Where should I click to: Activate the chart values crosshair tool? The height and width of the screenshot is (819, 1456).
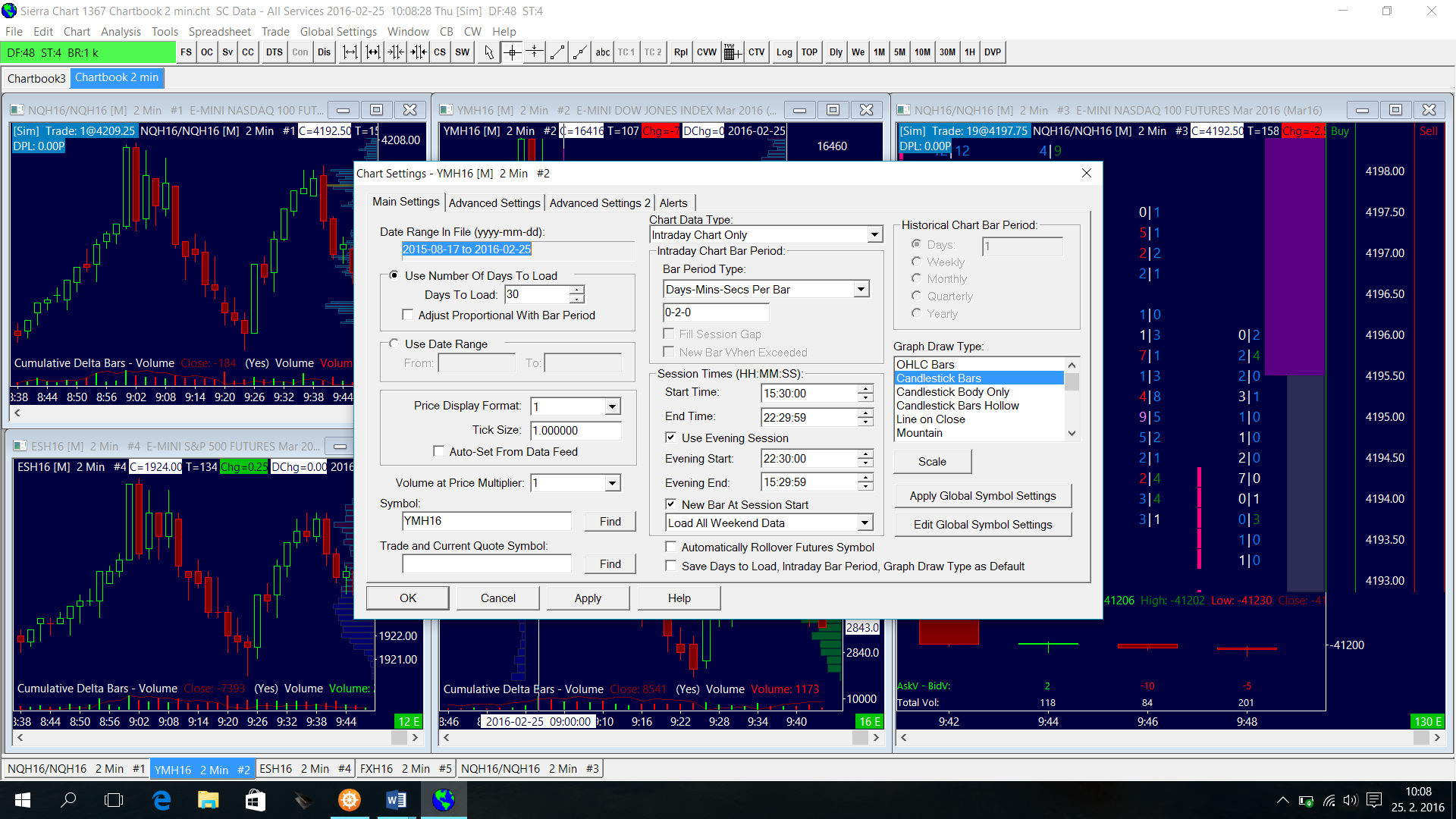tap(513, 52)
